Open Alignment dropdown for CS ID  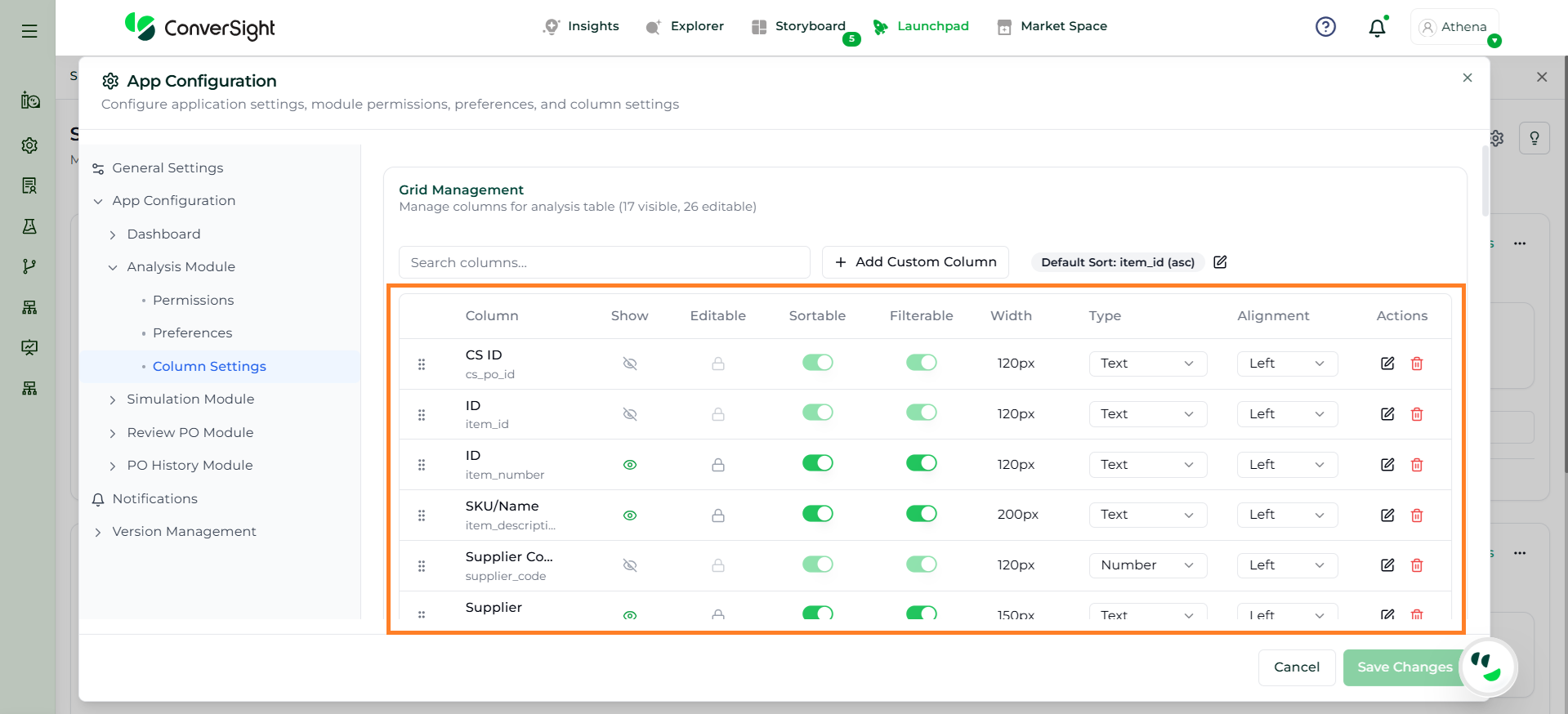pos(1286,364)
